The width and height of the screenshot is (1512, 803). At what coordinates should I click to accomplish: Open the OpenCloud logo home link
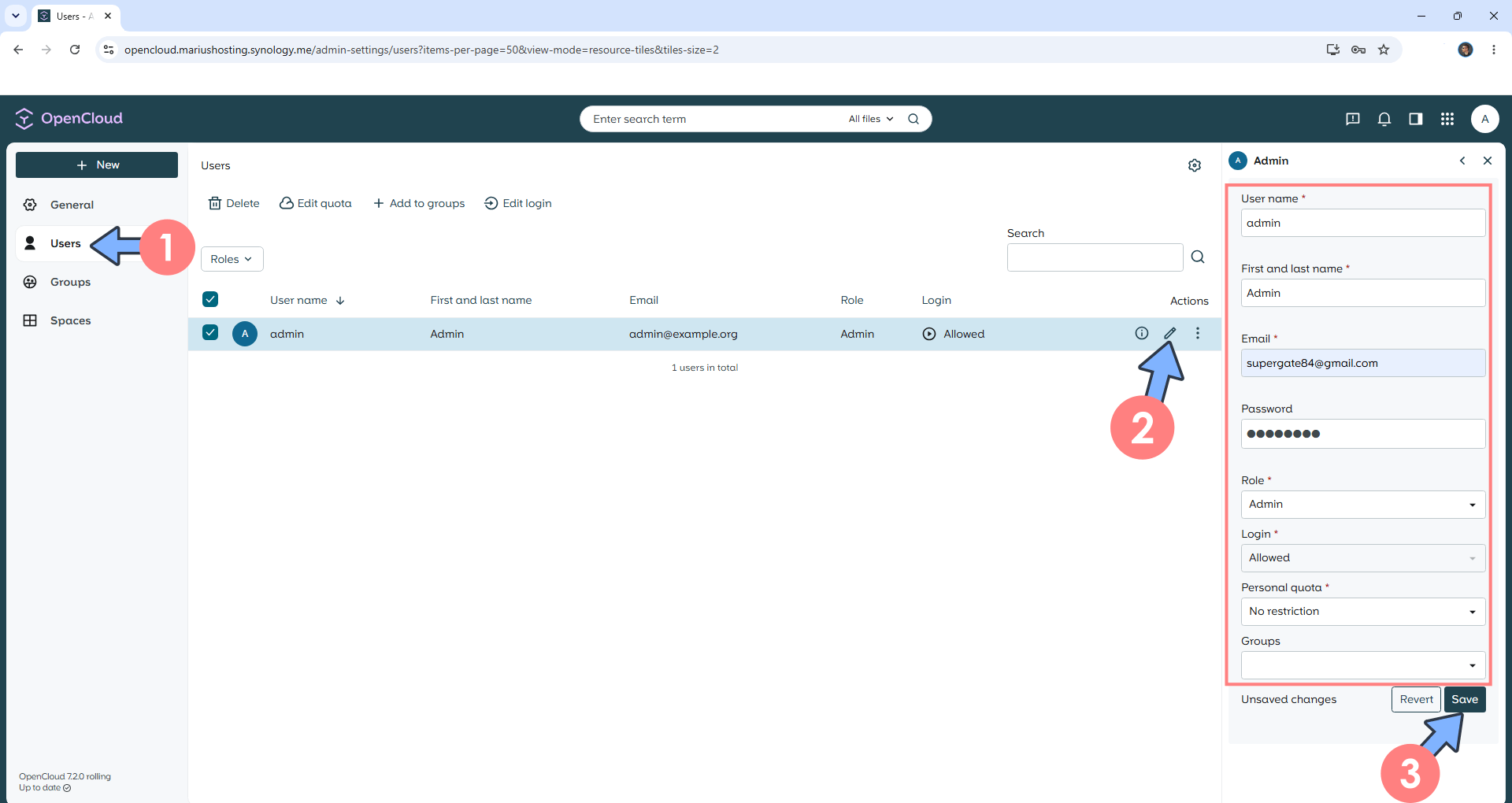[x=69, y=118]
